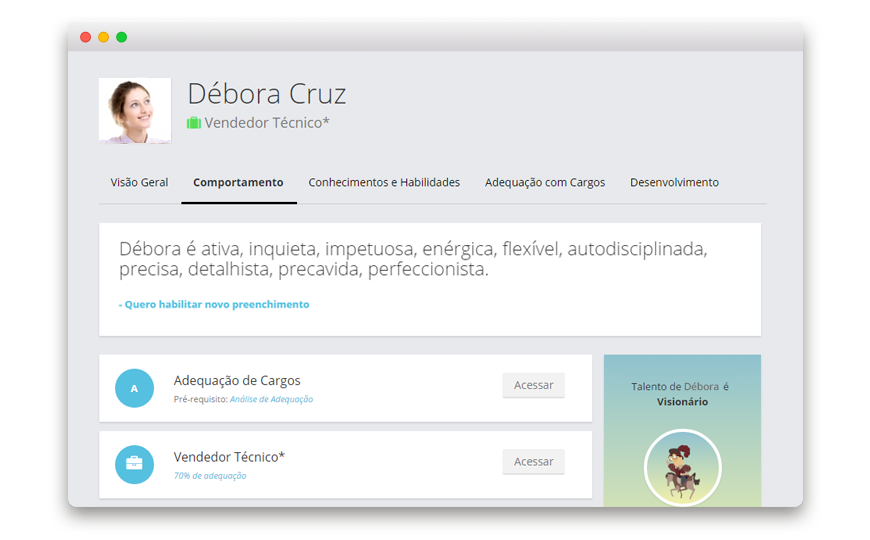The height and width of the screenshot is (540, 870).
Task: Select the Comportamento tab
Action: click(x=238, y=182)
